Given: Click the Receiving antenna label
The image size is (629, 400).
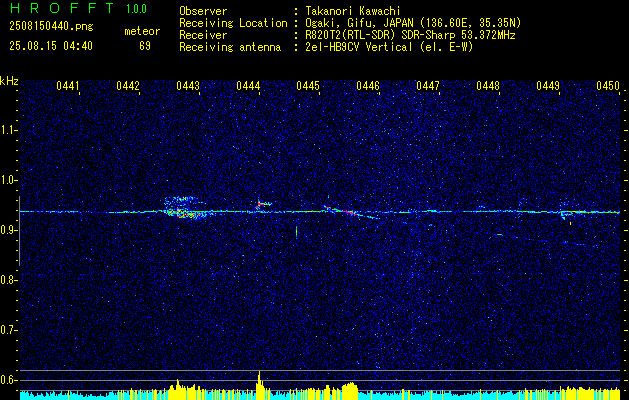Looking at the screenshot, I should tap(230, 47).
